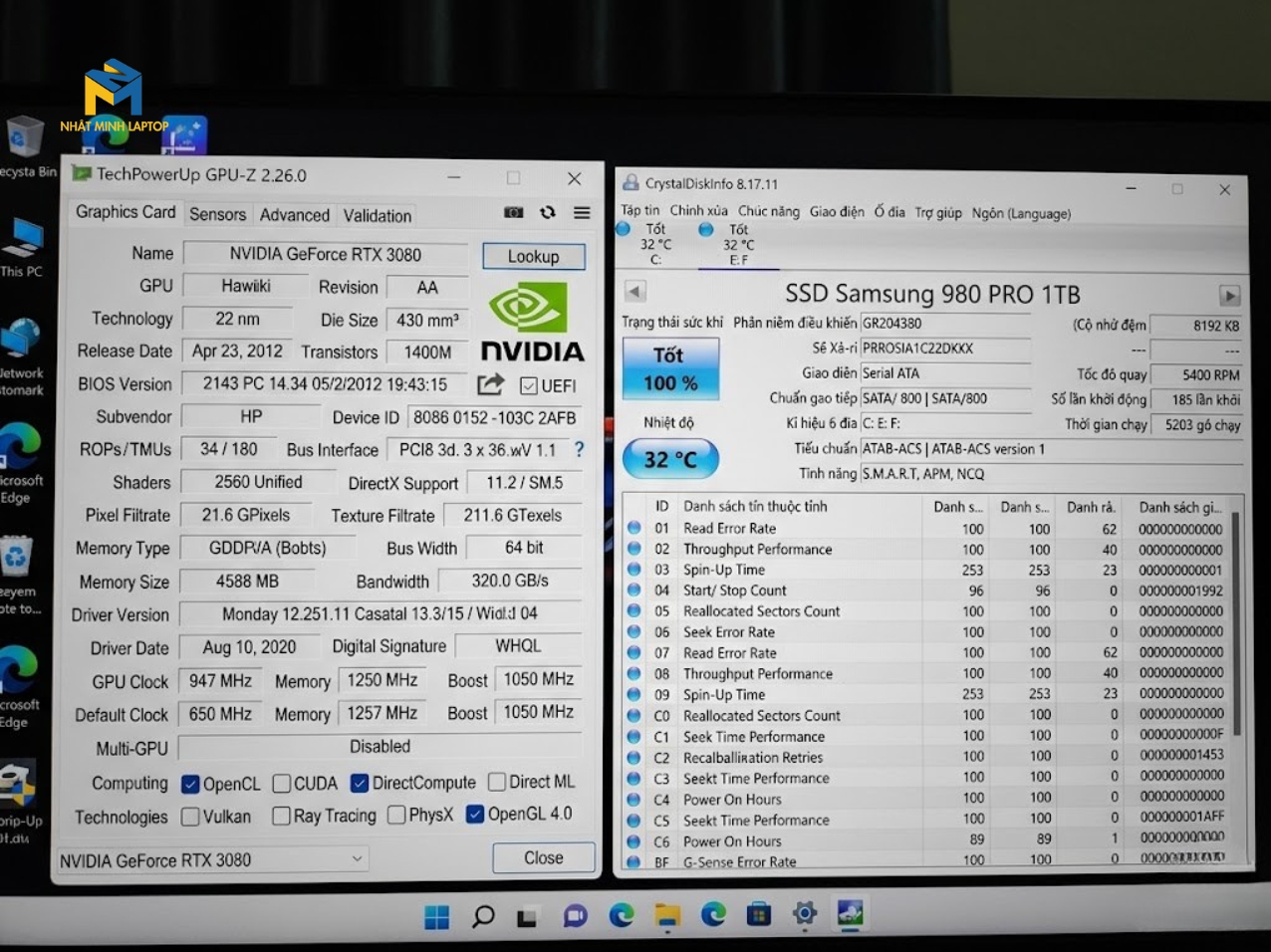Click the GPU-Z title bar app icon
The height and width of the screenshot is (952, 1271).
point(81,173)
